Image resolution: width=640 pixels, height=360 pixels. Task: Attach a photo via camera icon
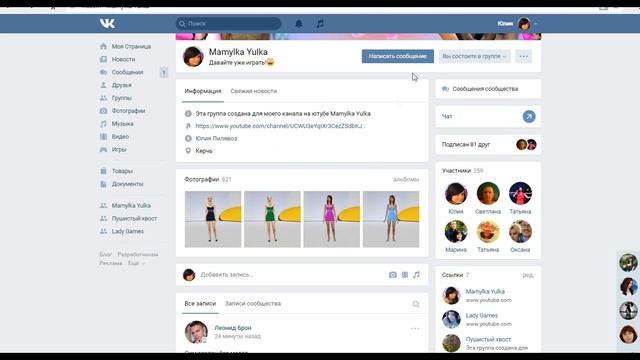(393, 275)
